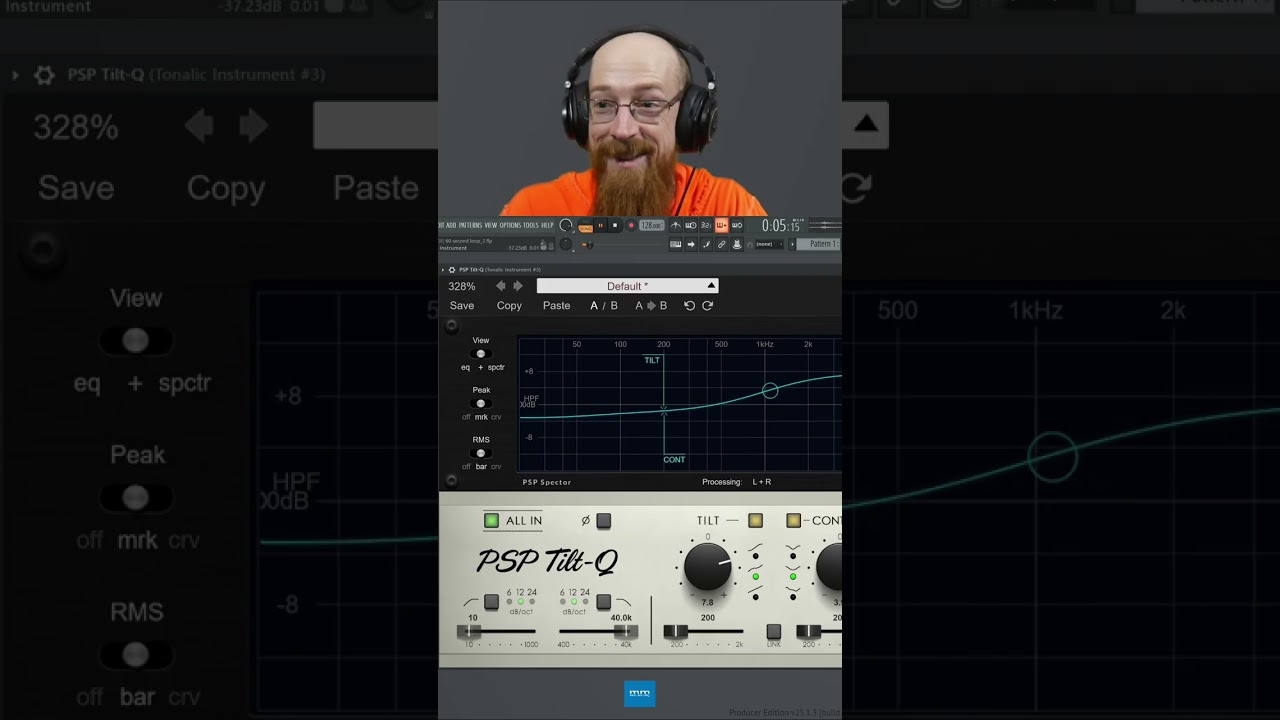Click the red record button
This screenshot has height=720, width=1280.
pyautogui.click(x=631, y=225)
